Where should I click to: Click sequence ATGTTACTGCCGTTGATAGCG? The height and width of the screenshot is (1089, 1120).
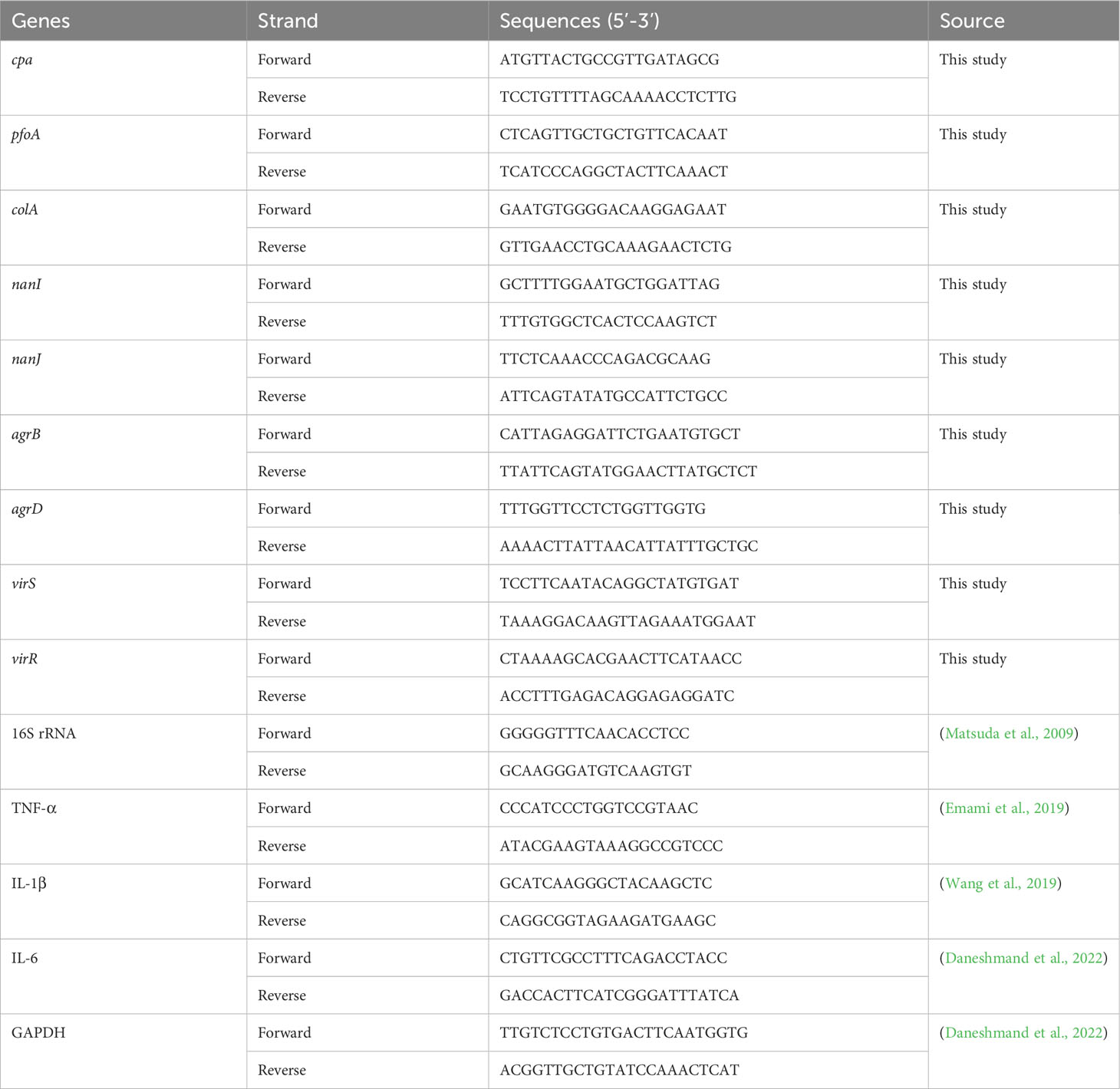(609, 60)
